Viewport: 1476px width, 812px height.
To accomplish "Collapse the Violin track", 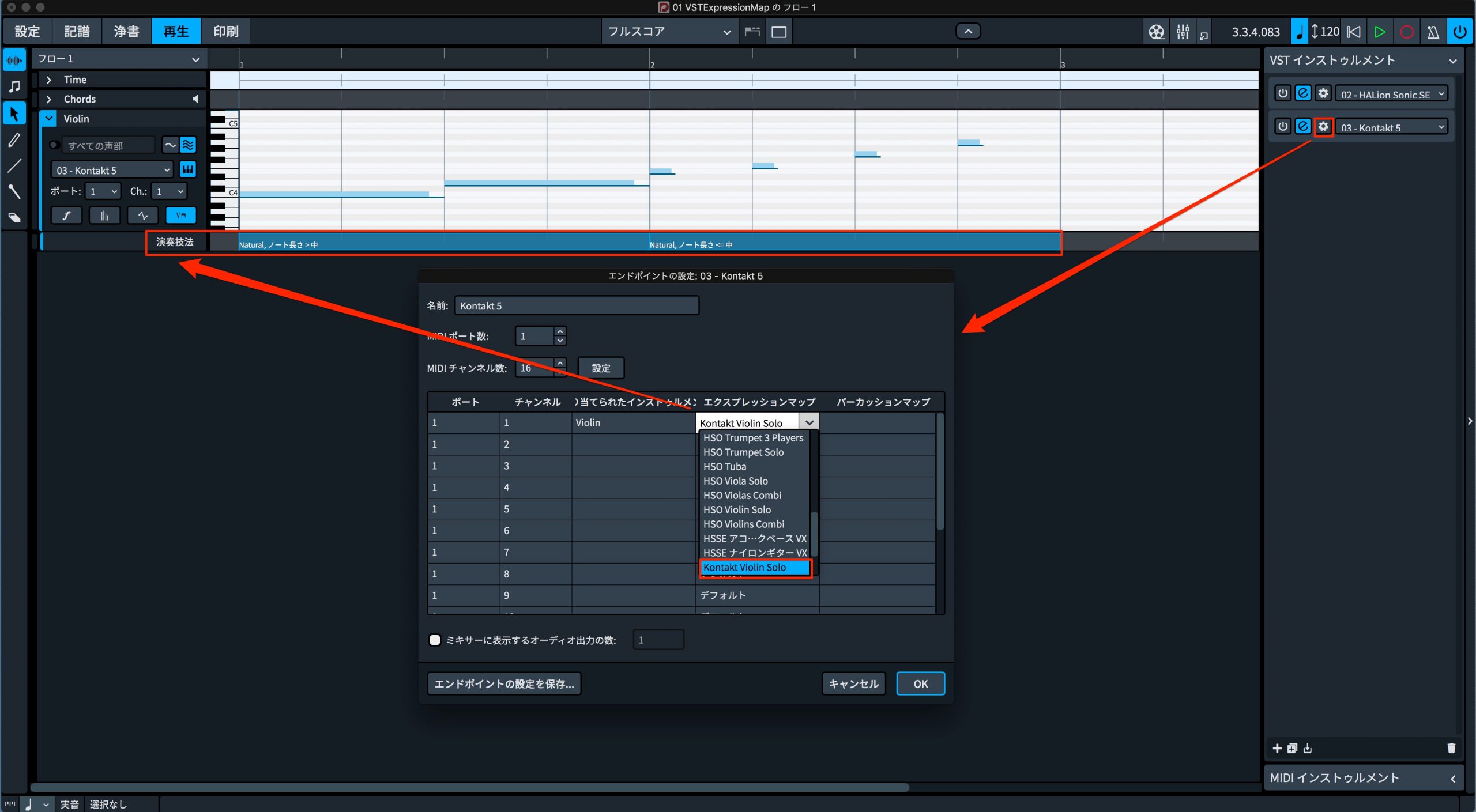I will point(49,119).
